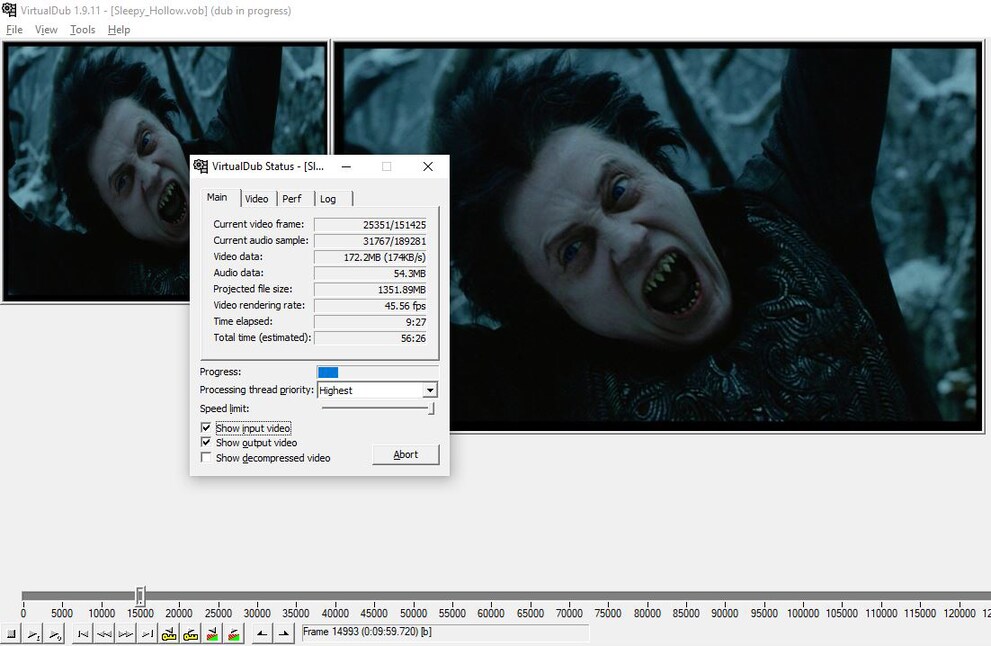The height and width of the screenshot is (646, 991).
Task: Jump to start of video icon
Action: [84, 633]
